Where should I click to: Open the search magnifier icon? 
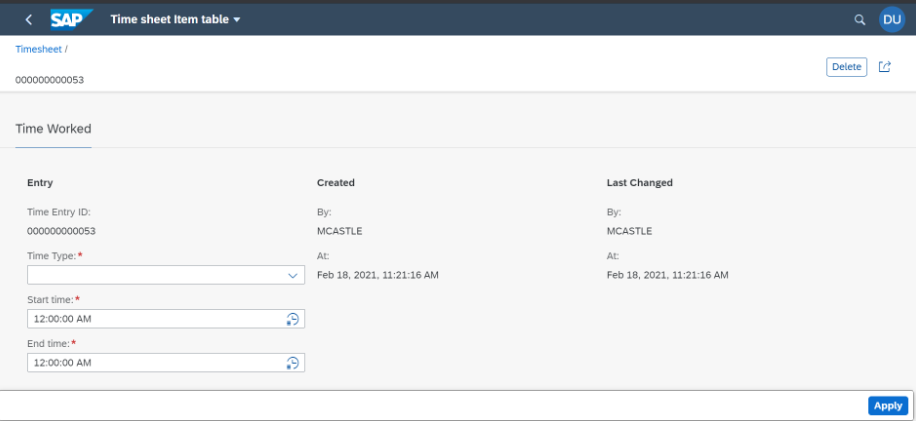pos(859,20)
